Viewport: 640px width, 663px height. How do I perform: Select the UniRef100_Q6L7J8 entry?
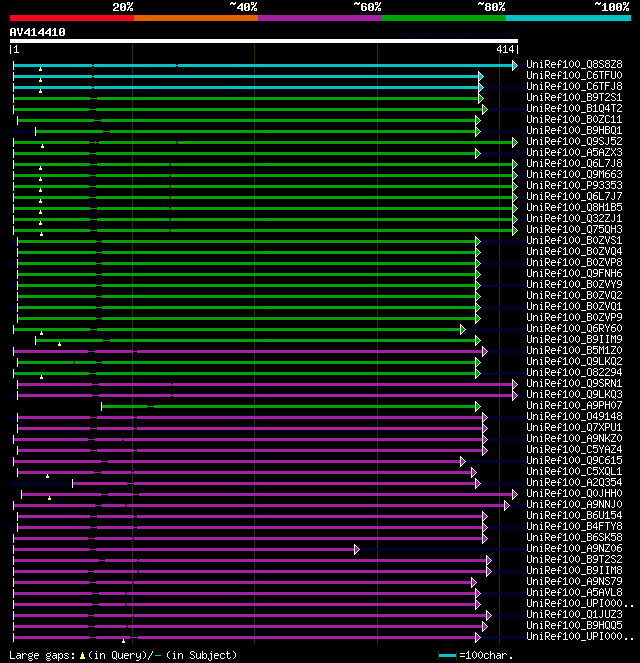pos(574,163)
